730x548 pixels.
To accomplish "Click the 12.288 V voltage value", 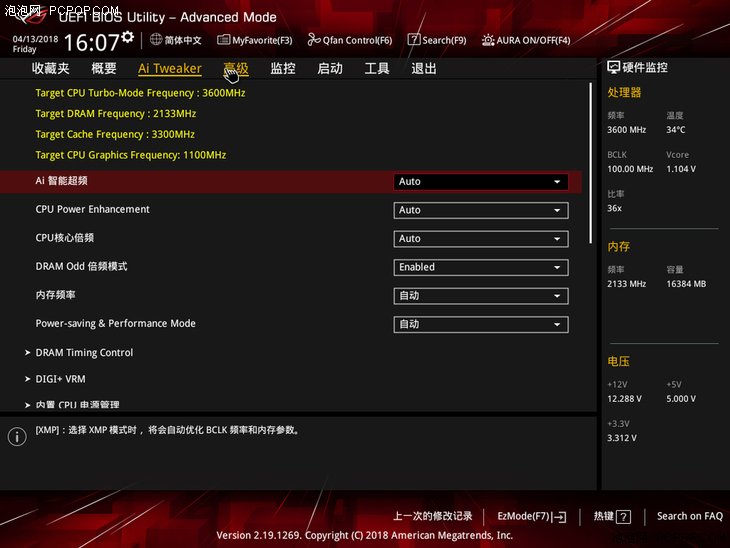I will [624, 399].
